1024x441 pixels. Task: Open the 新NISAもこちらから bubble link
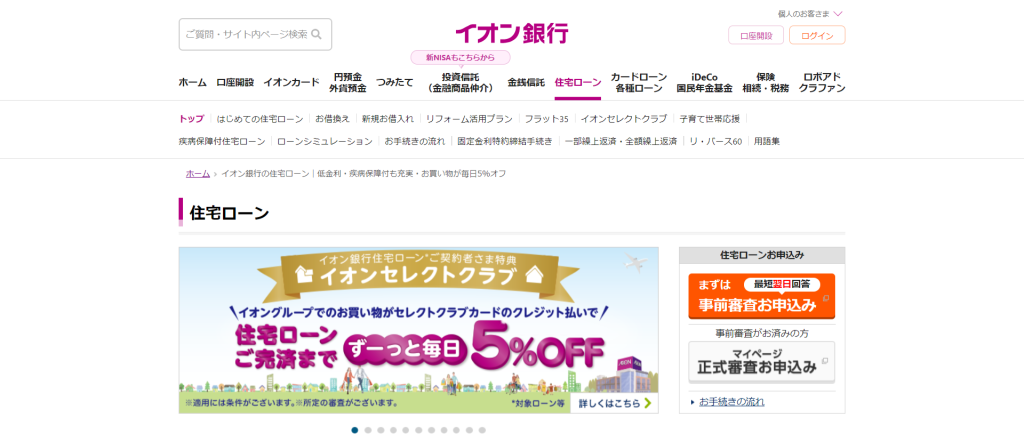(x=460, y=57)
